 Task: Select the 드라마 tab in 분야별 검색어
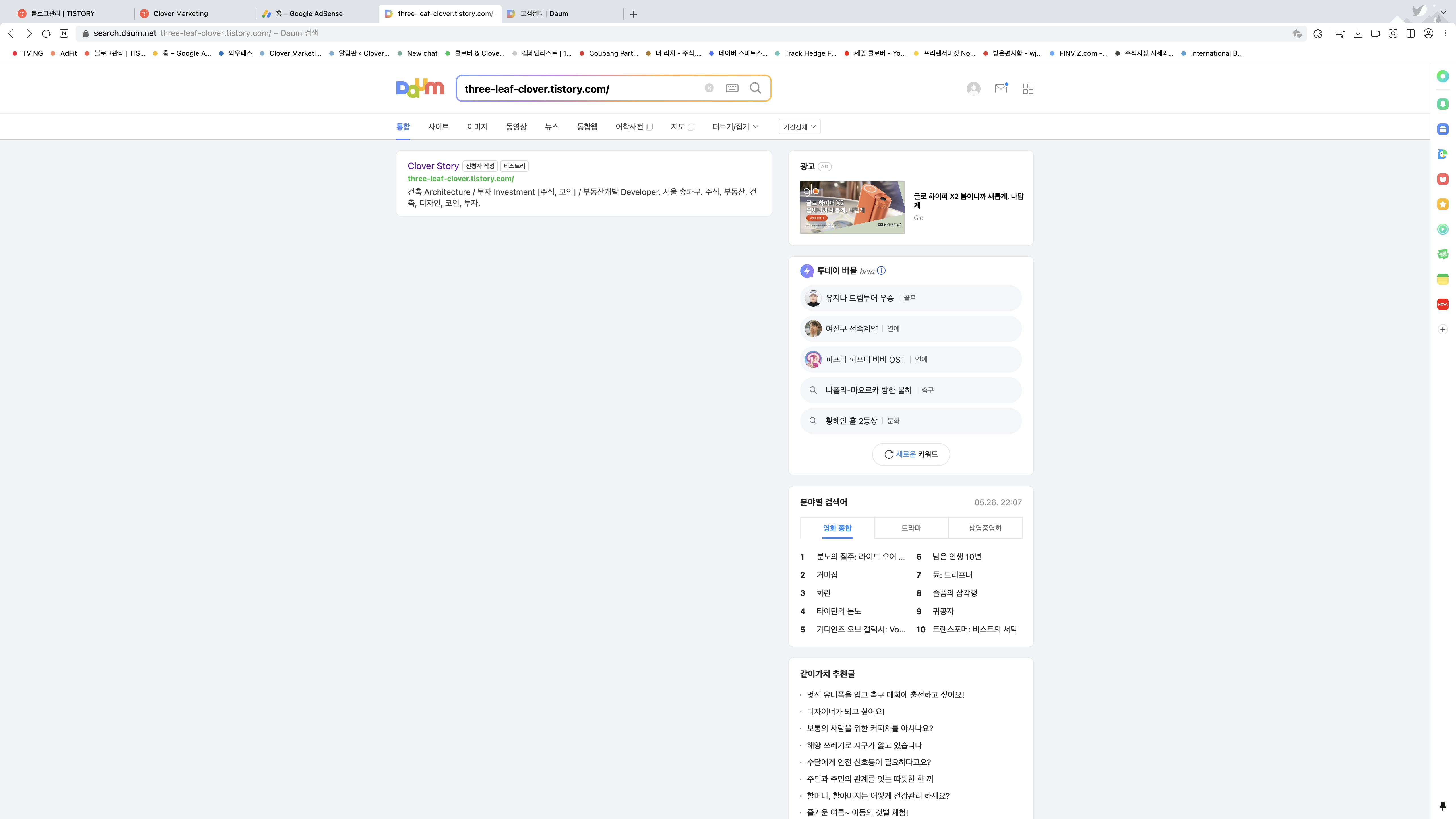coord(911,528)
